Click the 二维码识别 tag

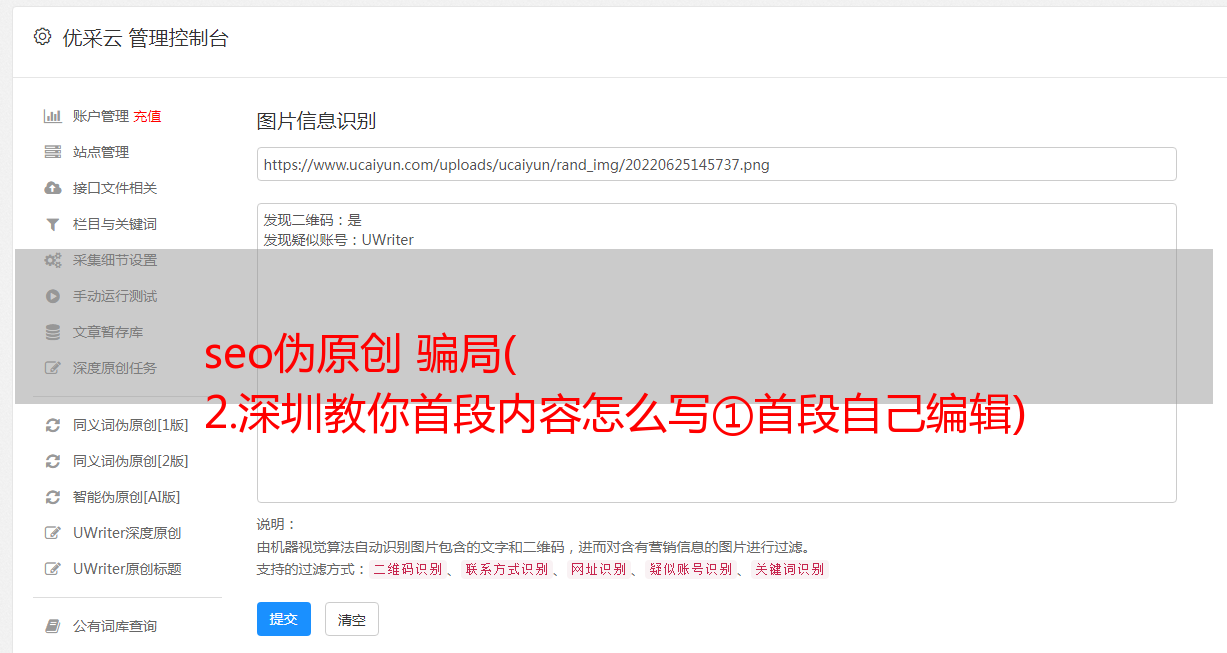(408, 569)
